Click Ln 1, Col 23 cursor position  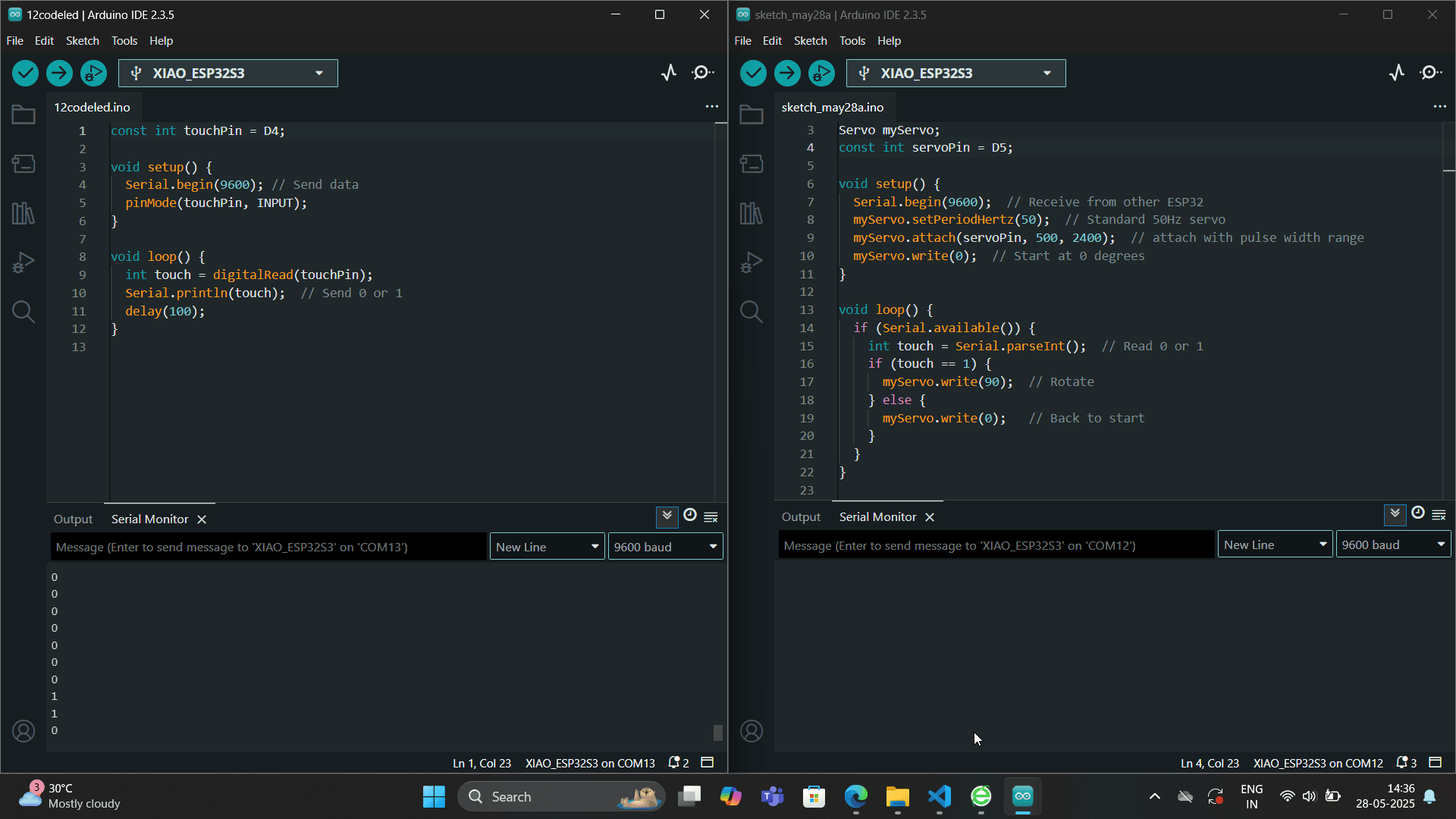pyautogui.click(x=482, y=764)
